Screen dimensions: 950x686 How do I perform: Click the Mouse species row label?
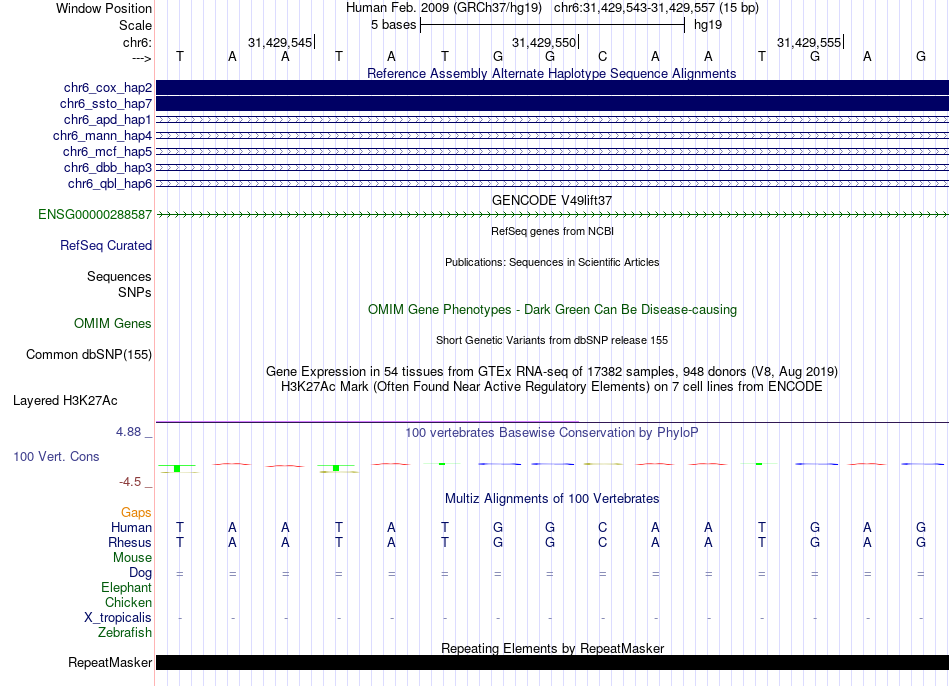(132, 558)
